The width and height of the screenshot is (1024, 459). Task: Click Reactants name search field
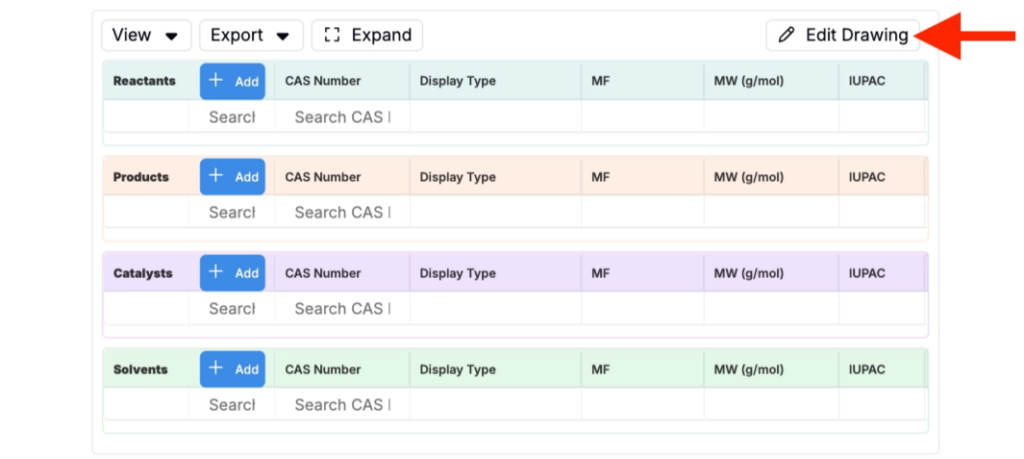point(232,118)
